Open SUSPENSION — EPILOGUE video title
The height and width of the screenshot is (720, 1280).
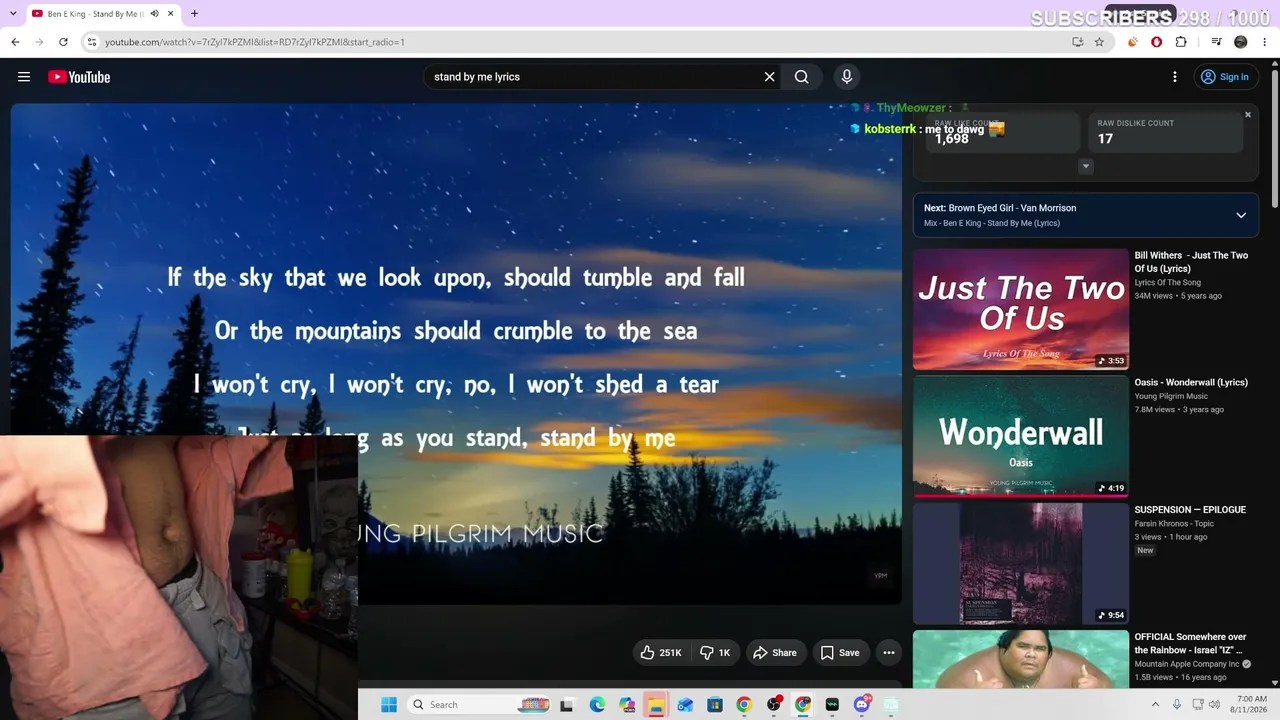tap(1190, 510)
